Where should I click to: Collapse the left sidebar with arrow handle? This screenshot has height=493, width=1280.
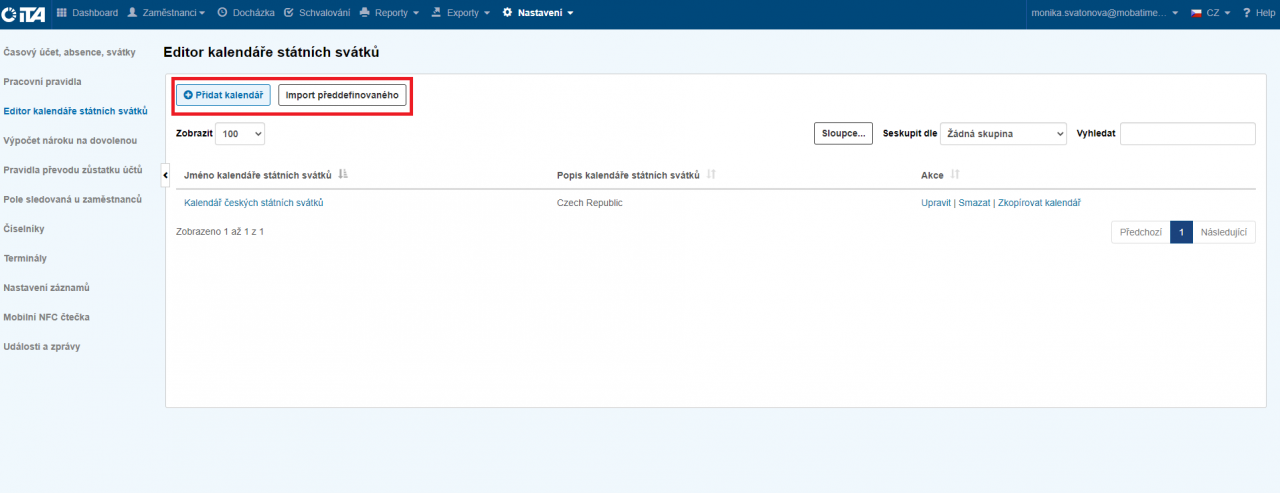pos(165,175)
